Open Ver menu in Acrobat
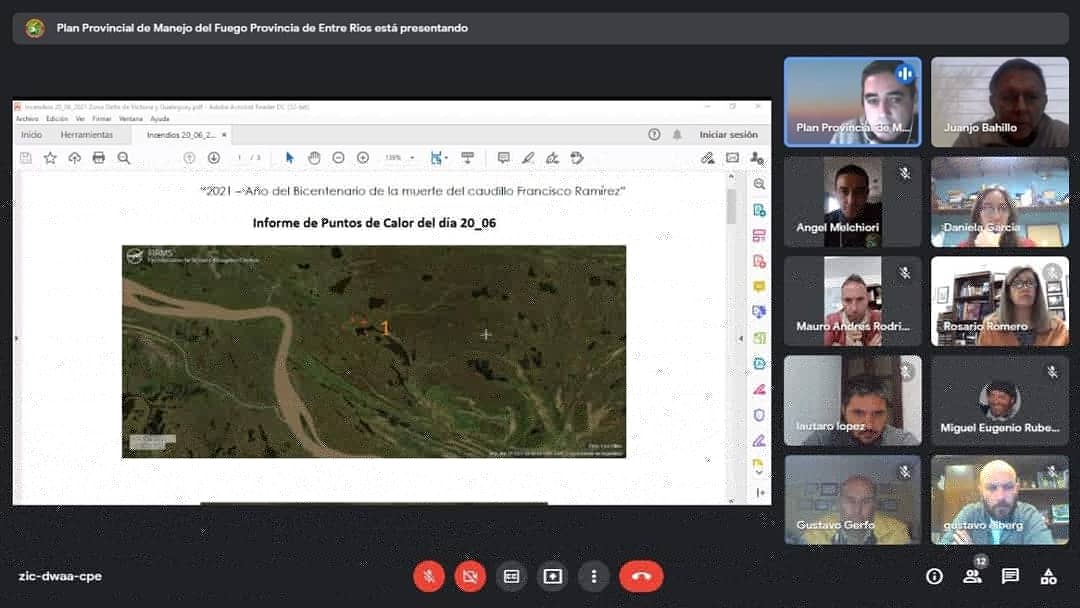The width and height of the screenshot is (1080, 608). [x=80, y=119]
